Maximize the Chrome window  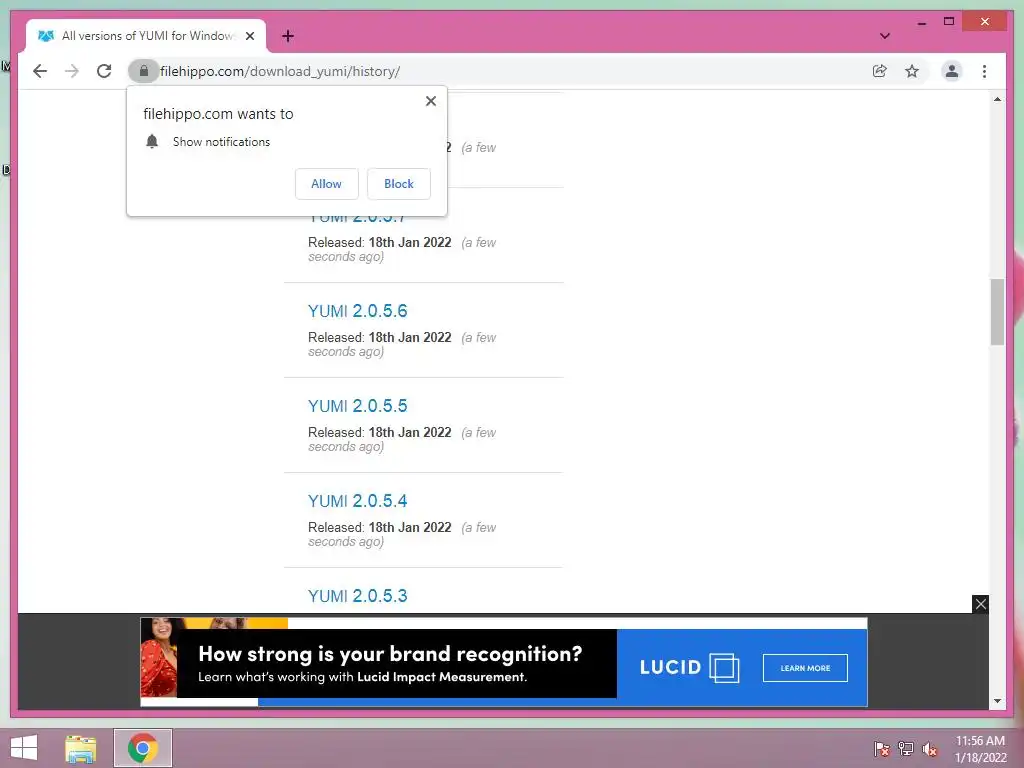[949, 22]
